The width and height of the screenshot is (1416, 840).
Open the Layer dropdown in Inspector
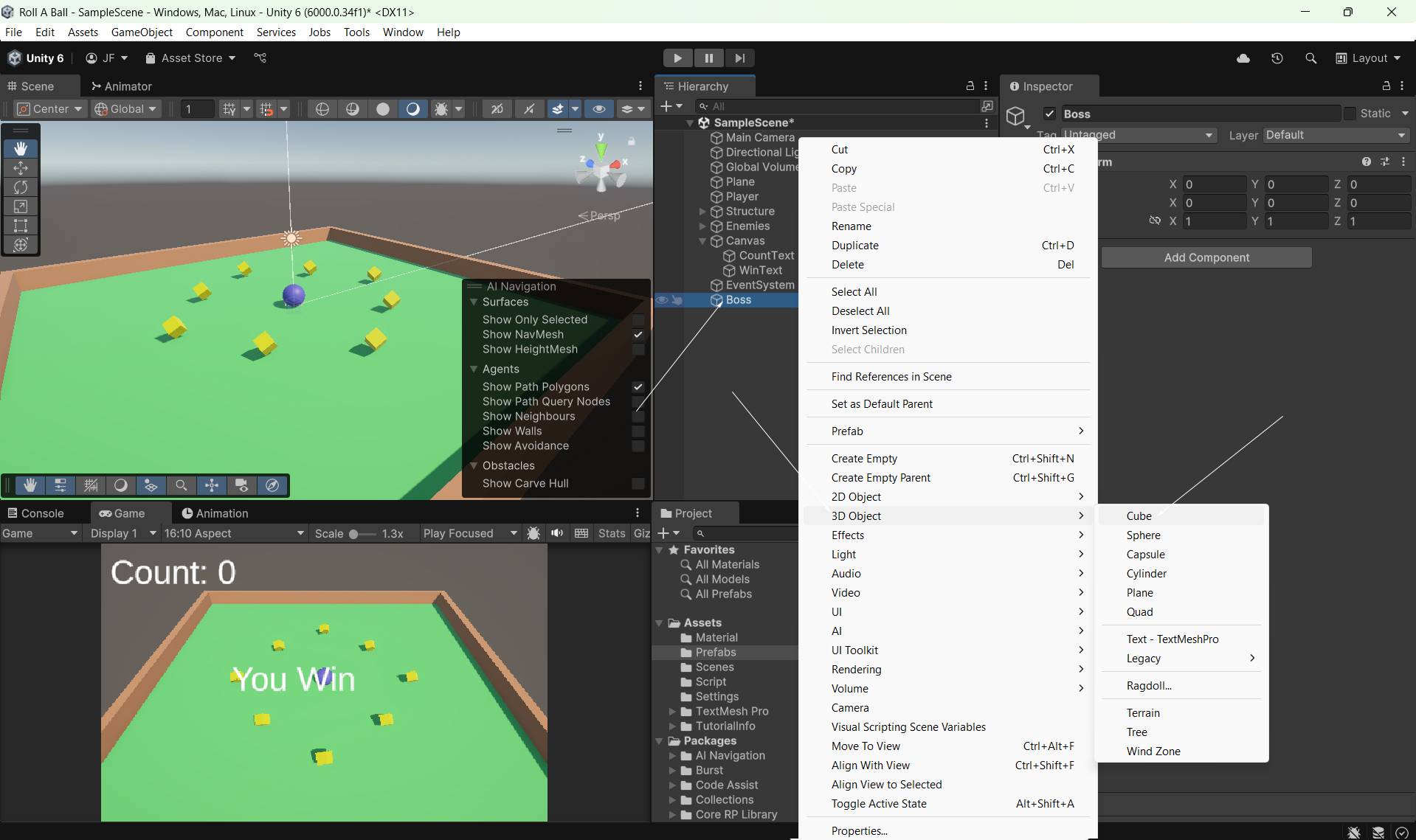point(1336,135)
